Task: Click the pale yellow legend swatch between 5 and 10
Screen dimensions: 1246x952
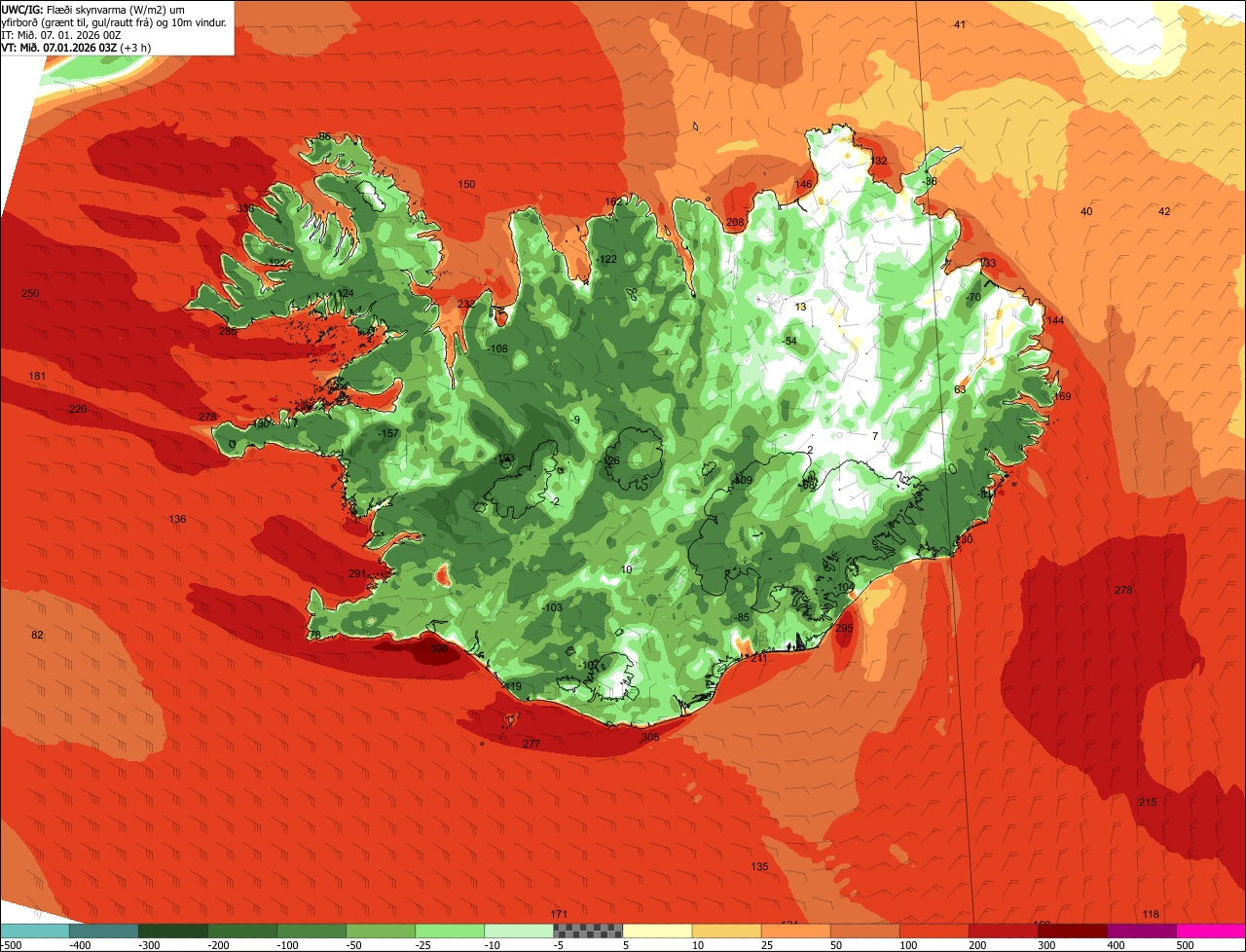Action: tap(657, 931)
